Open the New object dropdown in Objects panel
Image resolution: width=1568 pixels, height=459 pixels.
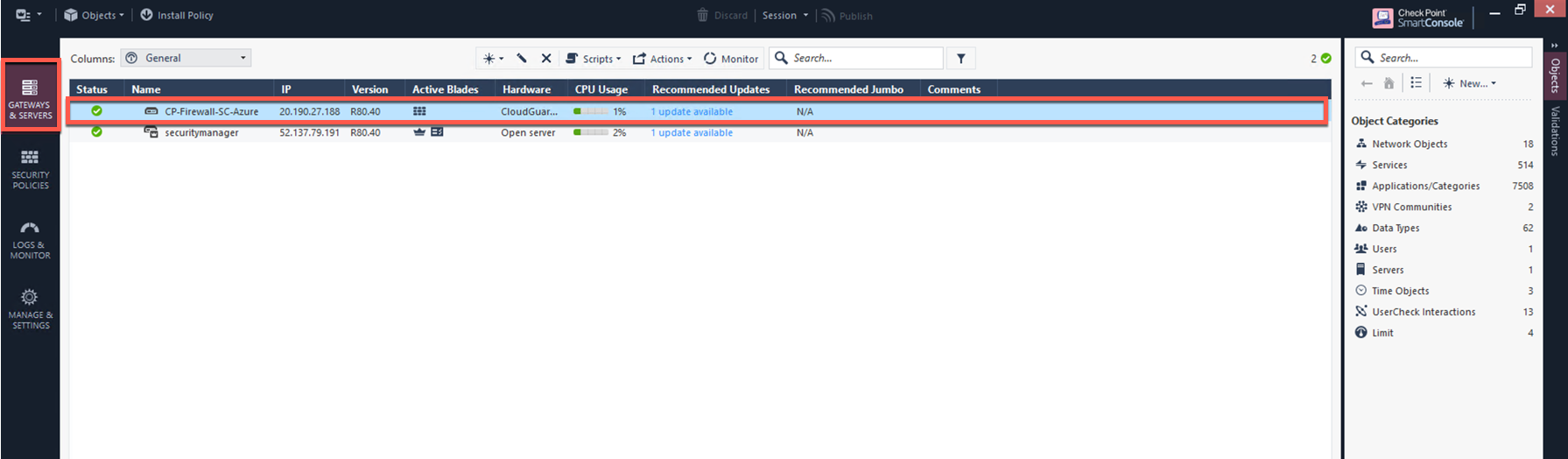point(1470,83)
